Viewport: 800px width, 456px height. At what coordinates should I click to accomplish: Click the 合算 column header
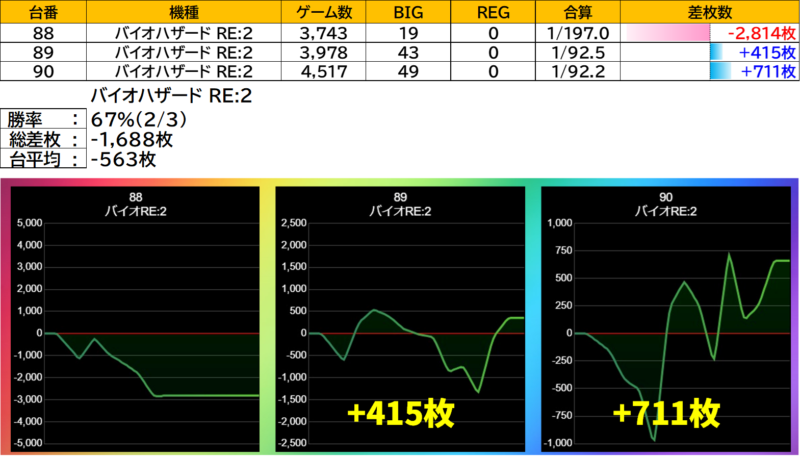click(578, 12)
